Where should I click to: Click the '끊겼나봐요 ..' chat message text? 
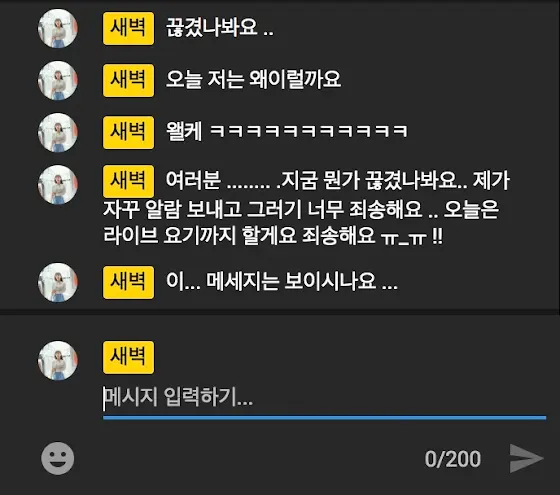pos(220,28)
